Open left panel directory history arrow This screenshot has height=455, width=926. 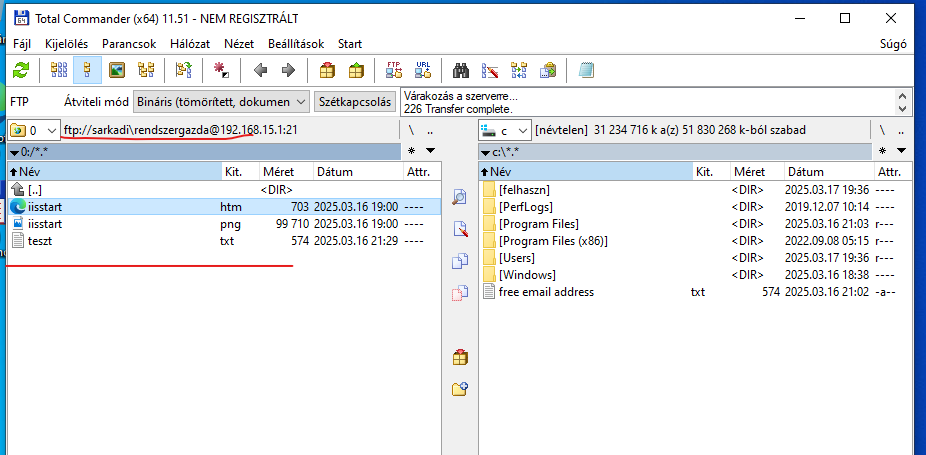431,151
